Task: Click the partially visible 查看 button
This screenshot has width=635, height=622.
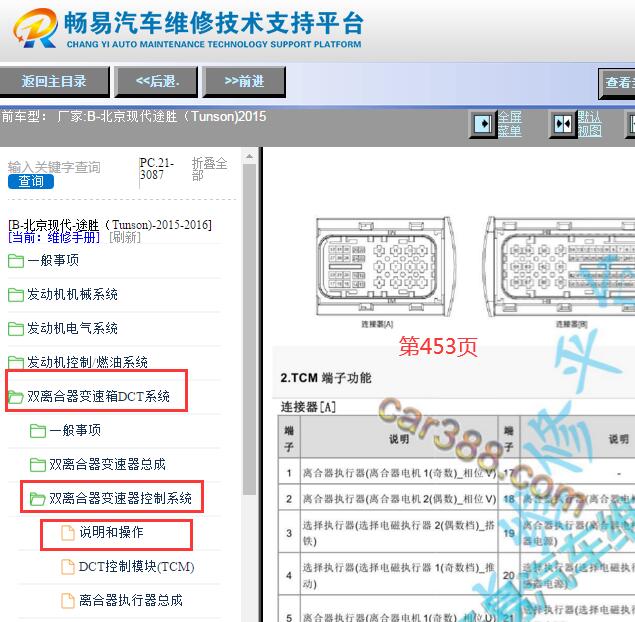Action: pos(616,83)
